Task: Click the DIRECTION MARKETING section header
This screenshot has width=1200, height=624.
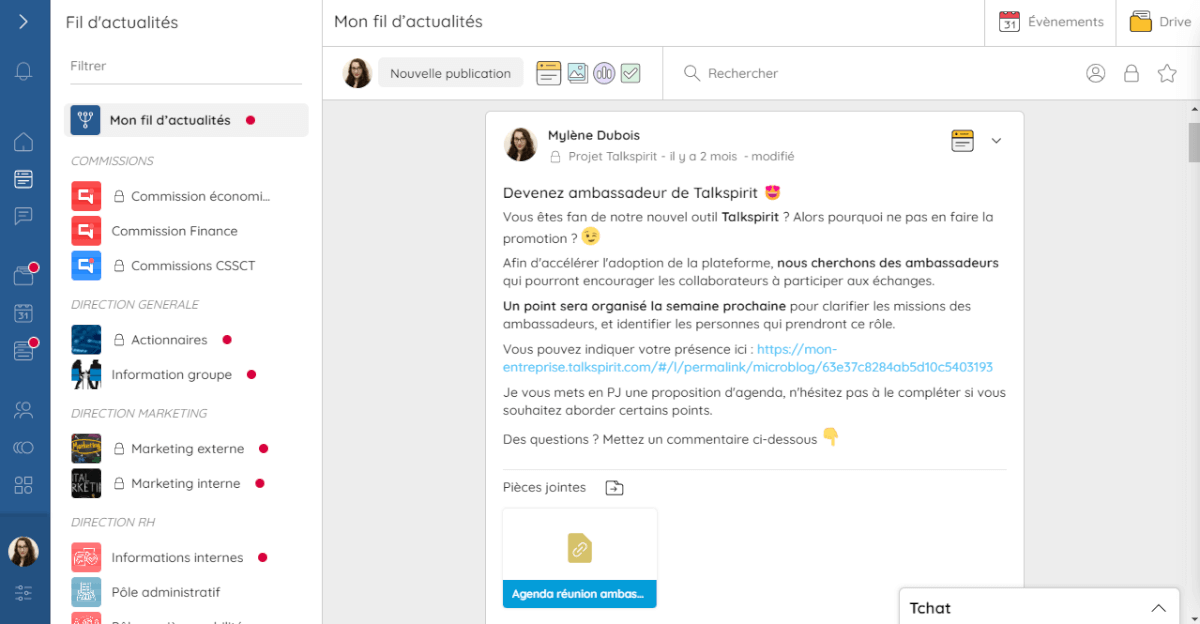Action: [139, 413]
